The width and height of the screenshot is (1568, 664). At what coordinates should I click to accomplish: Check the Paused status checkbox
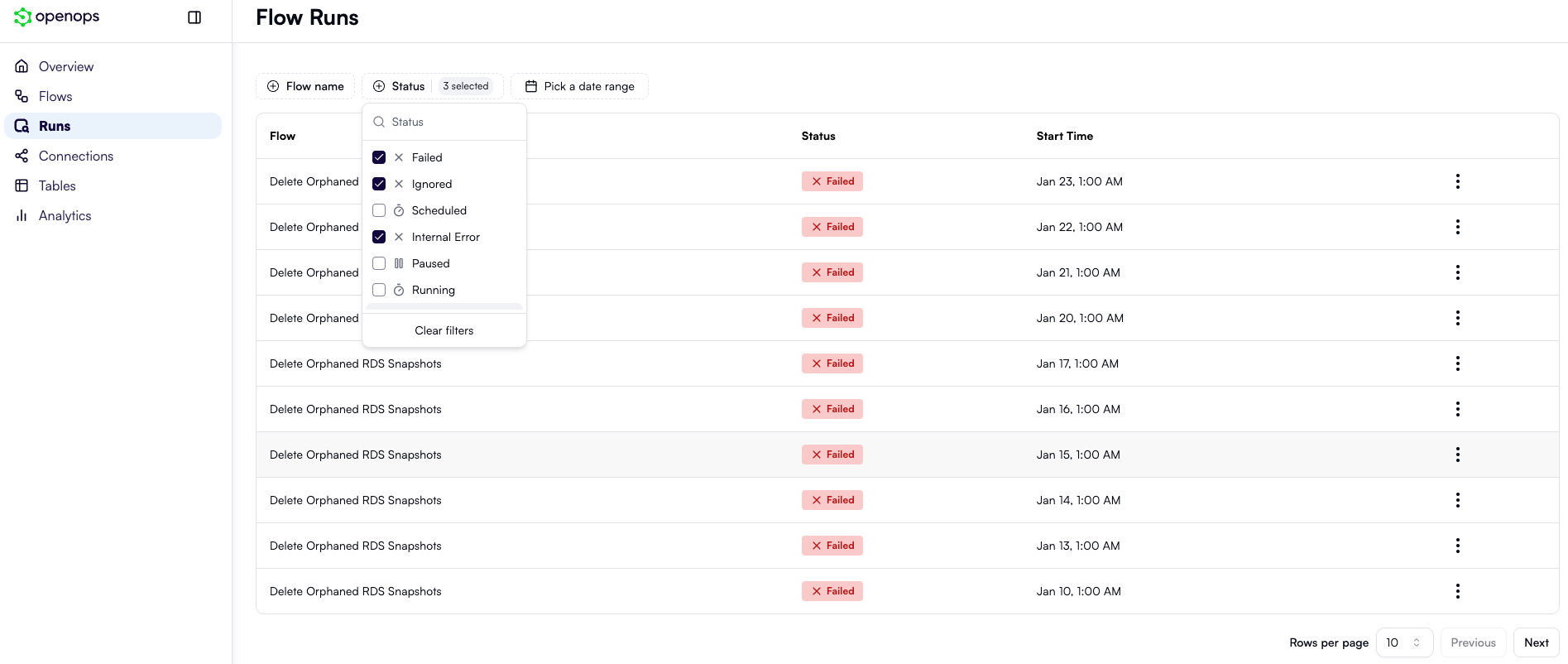[x=379, y=263]
